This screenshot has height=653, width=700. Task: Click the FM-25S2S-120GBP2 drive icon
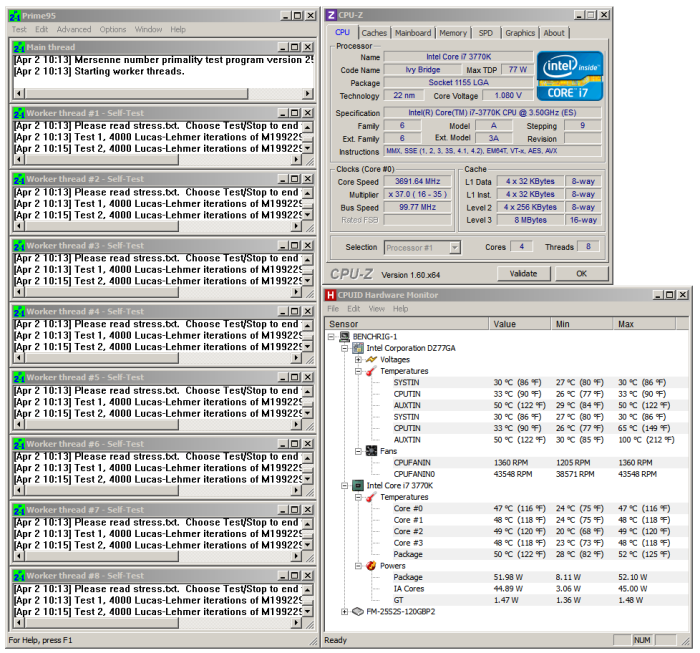358,611
